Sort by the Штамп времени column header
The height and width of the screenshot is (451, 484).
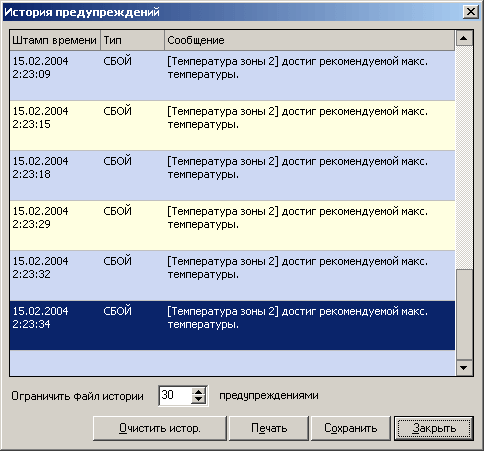point(55,40)
